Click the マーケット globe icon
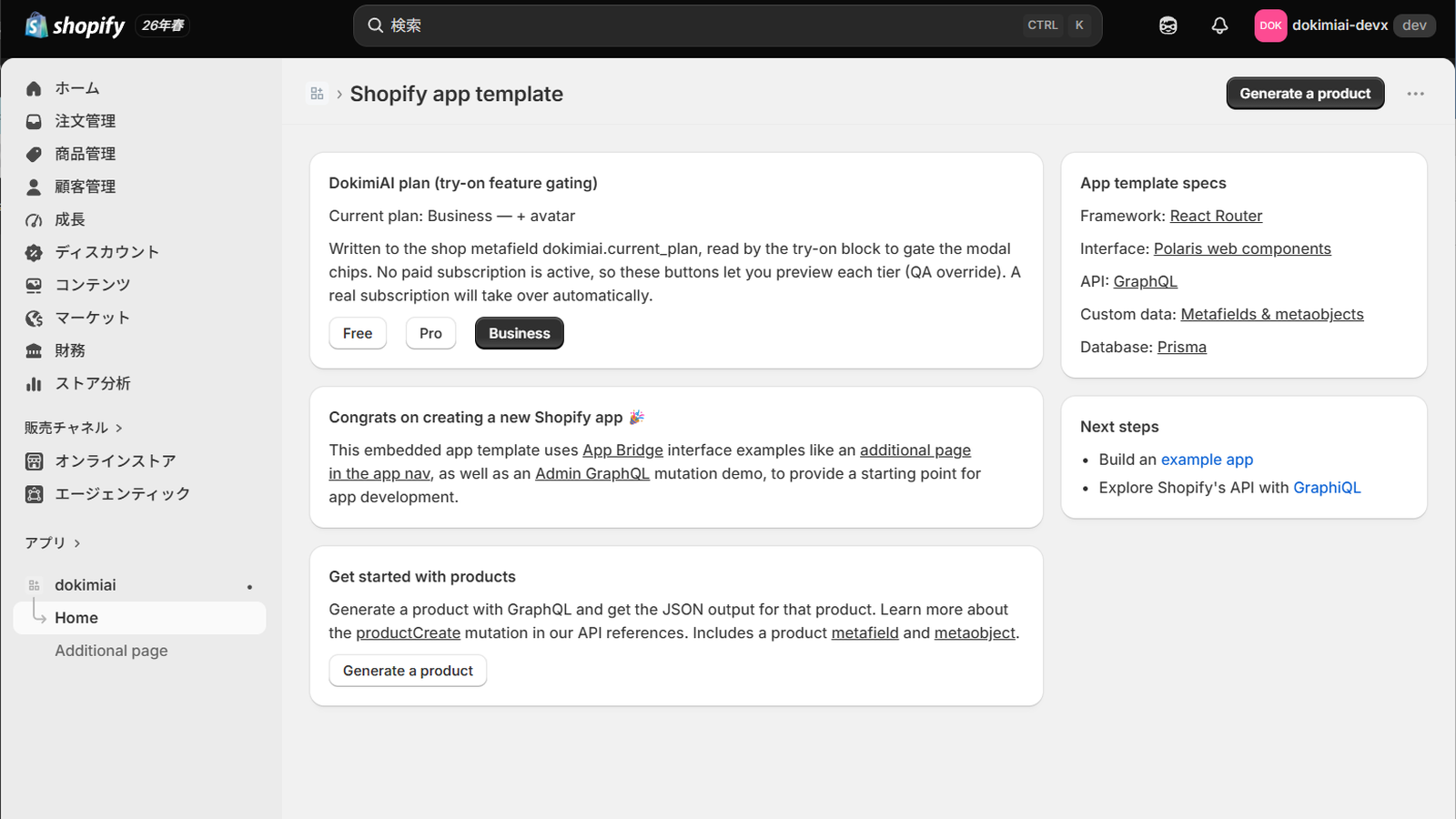Screen dimensions: 1456x819 point(34,318)
